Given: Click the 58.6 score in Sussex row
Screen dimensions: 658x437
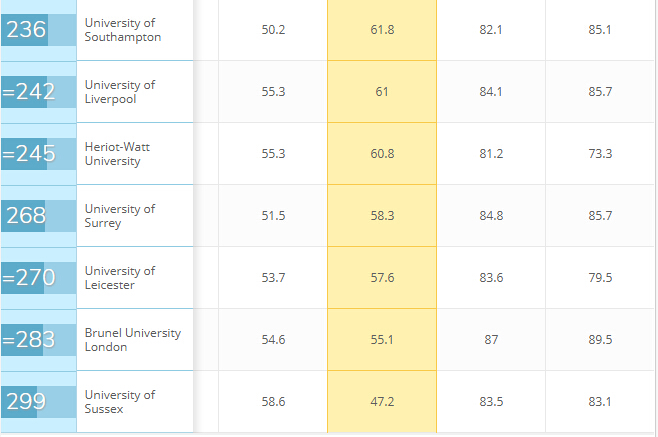Looking at the screenshot, I should tap(273, 402).
